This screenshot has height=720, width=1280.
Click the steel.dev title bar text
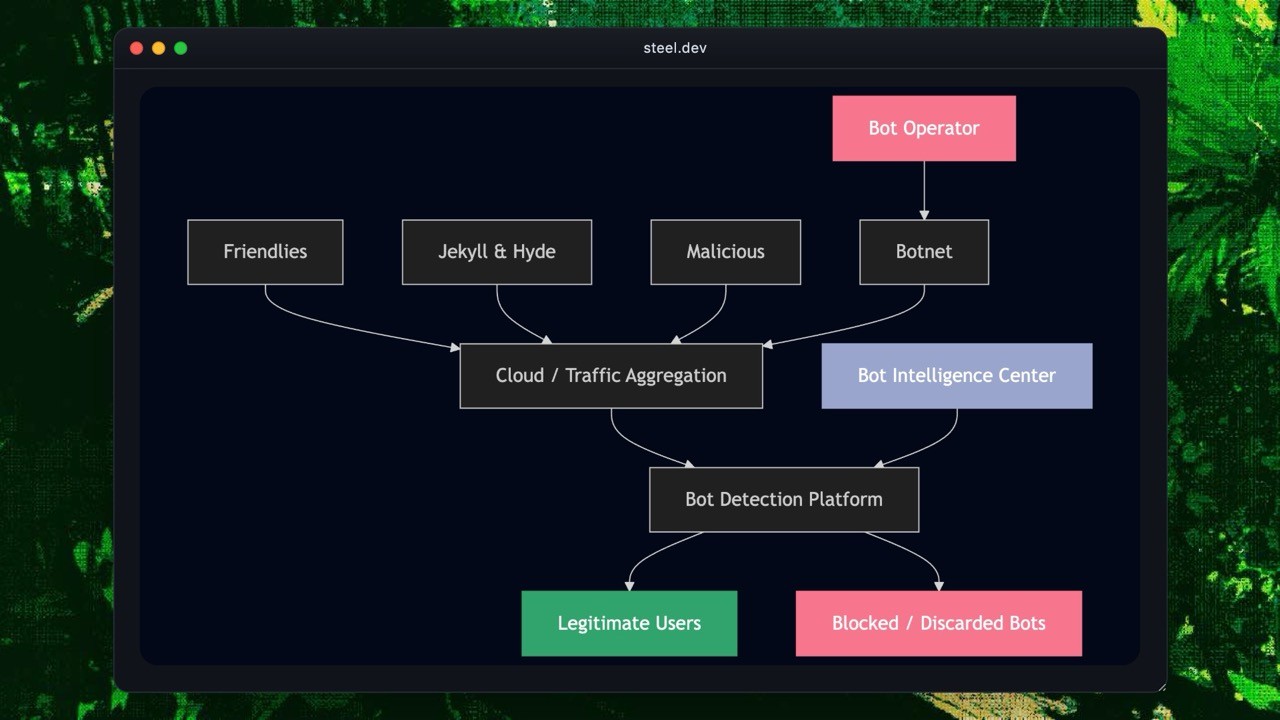pyautogui.click(x=675, y=47)
